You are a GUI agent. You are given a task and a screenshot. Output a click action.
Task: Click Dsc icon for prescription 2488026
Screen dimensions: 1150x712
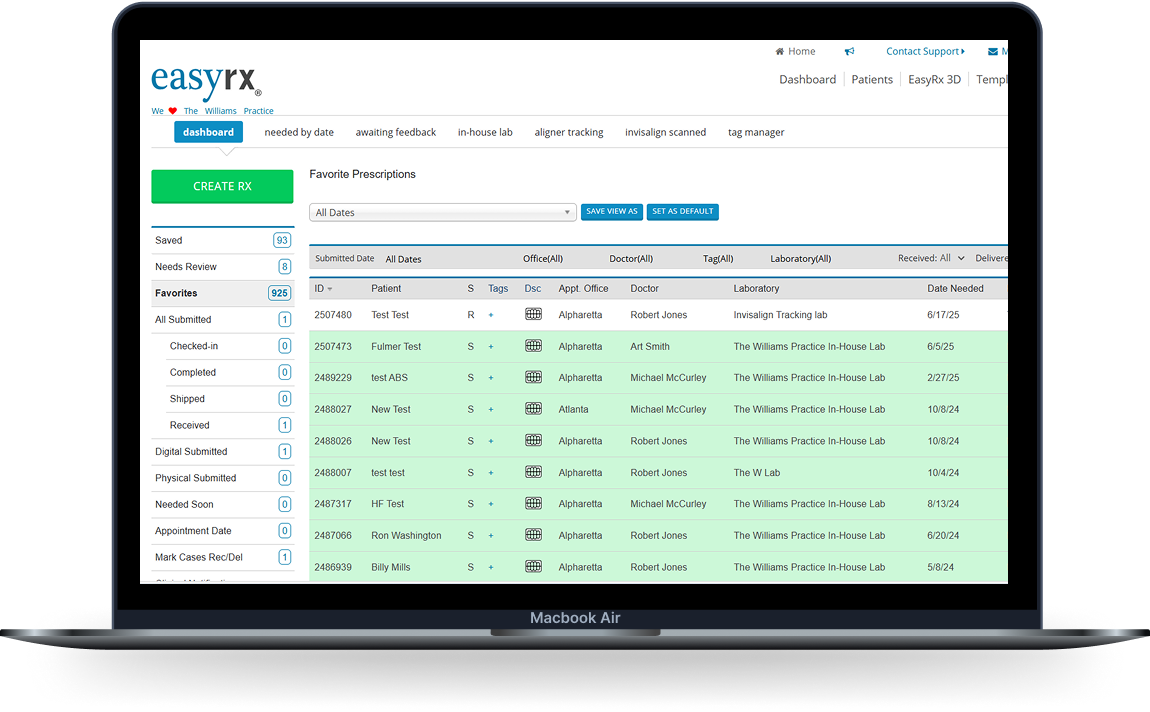click(533, 441)
